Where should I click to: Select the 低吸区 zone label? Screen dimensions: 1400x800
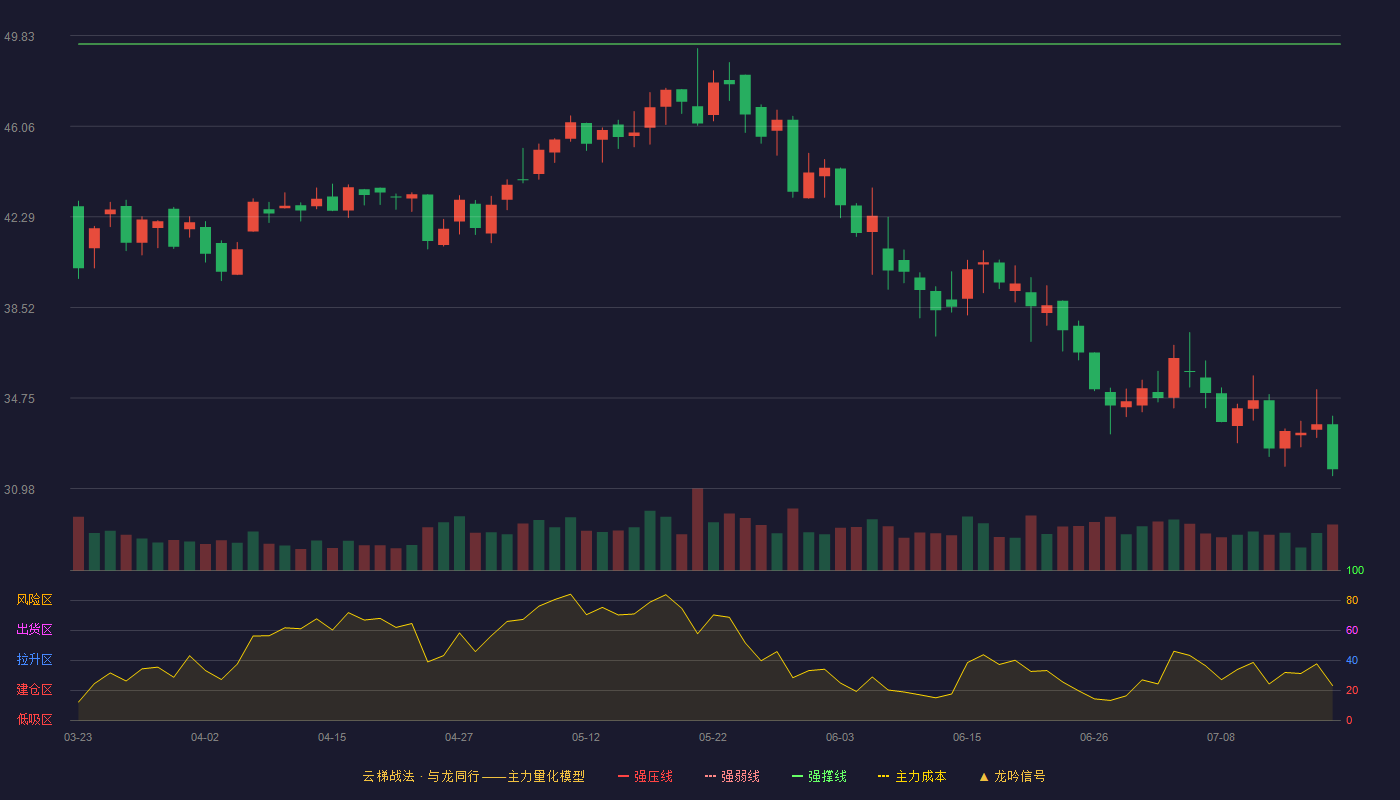coord(34,719)
